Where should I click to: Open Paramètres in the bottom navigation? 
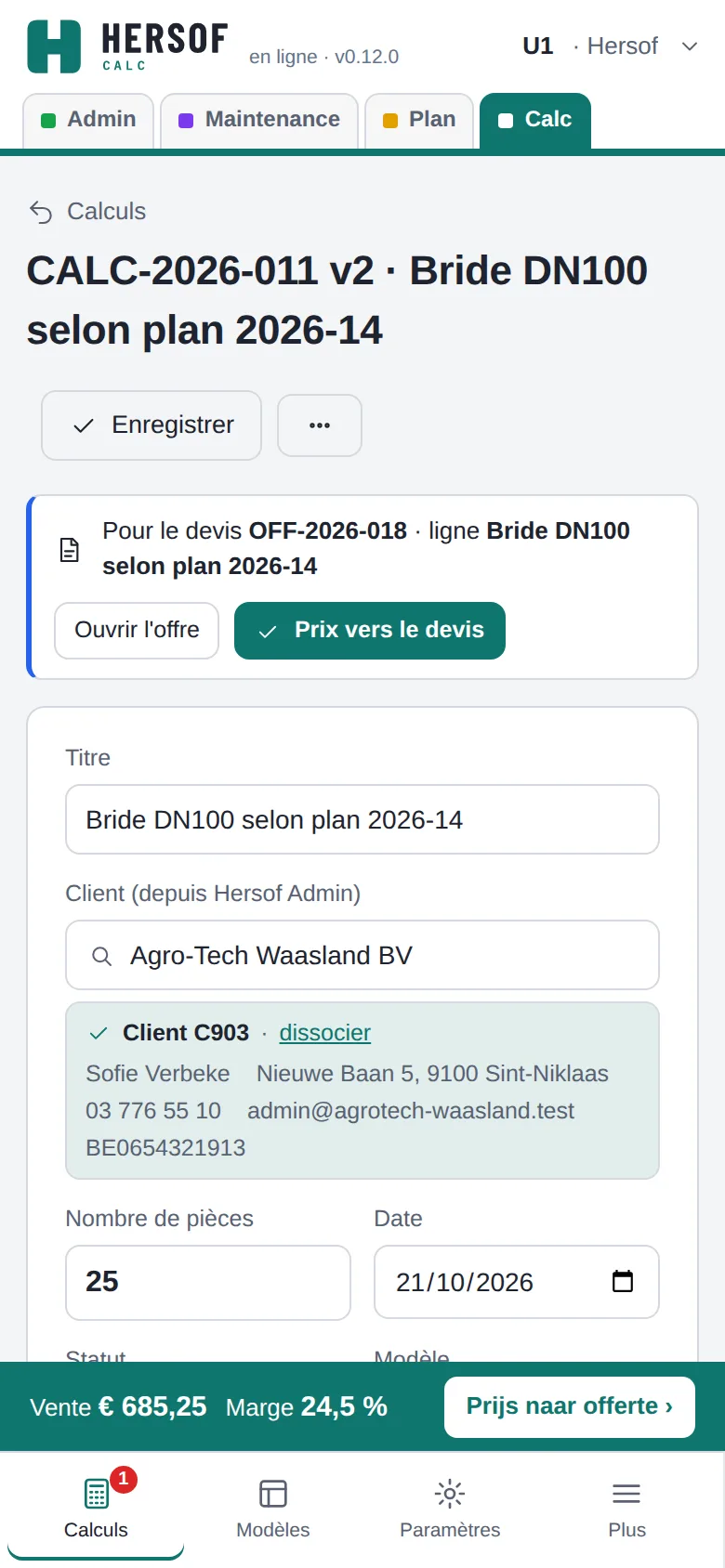450,1509
